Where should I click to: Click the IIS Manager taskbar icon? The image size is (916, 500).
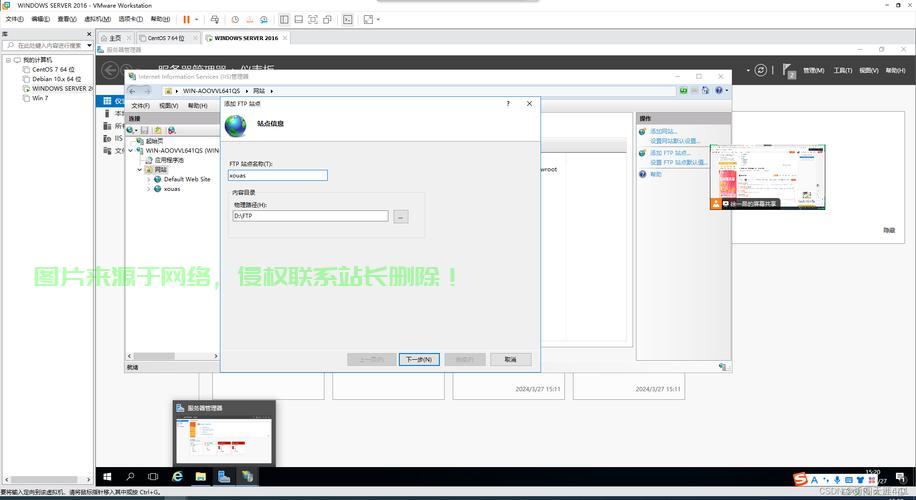coord(247,477)
